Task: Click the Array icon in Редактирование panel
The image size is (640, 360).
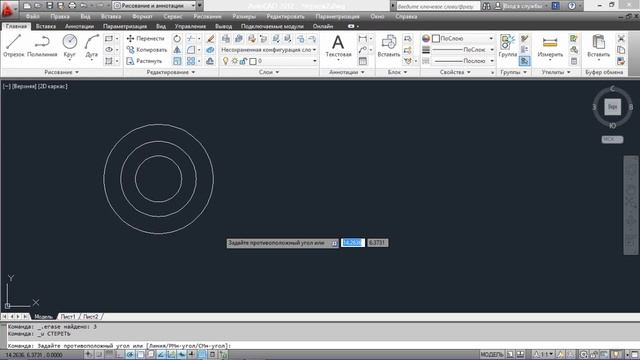Action: point(191,61)
